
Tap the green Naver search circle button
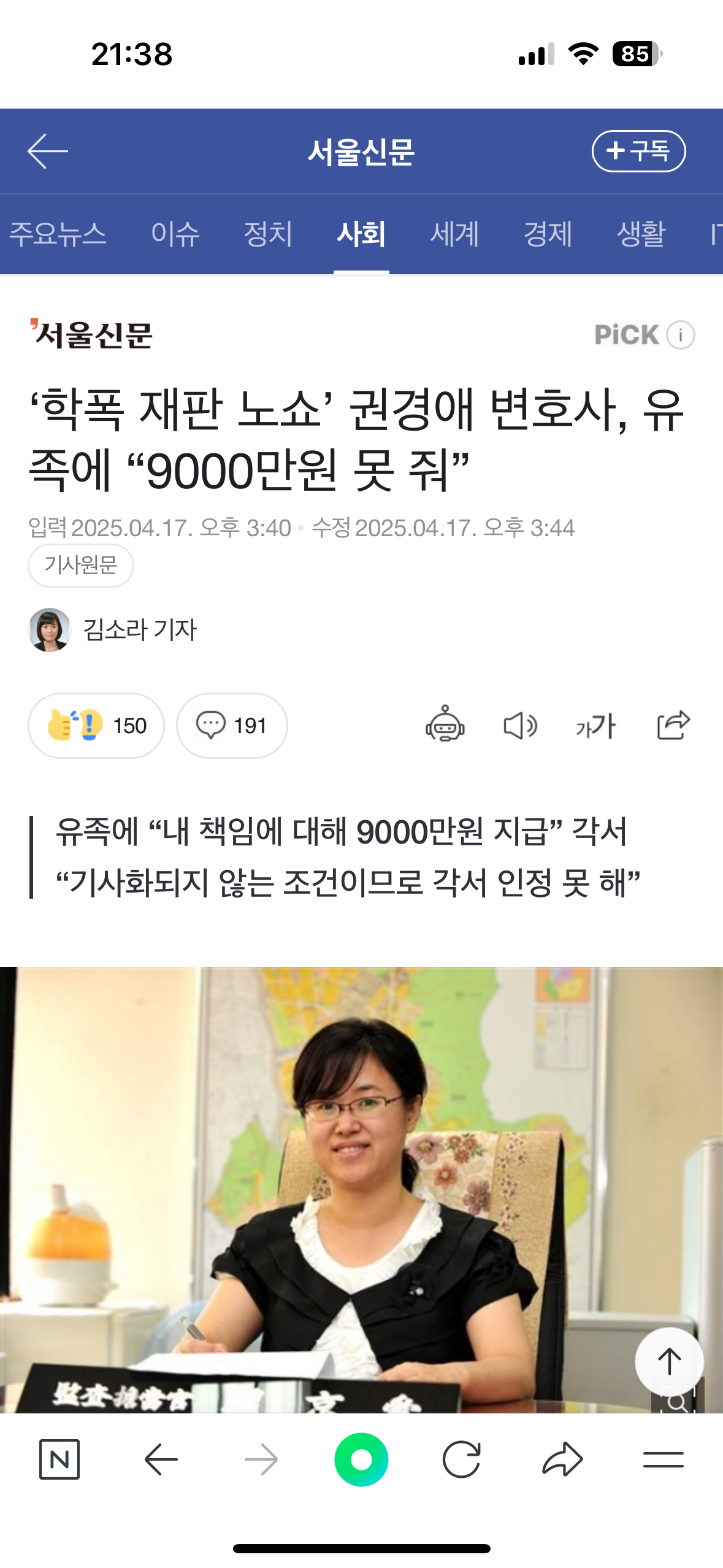[361, 1459]
